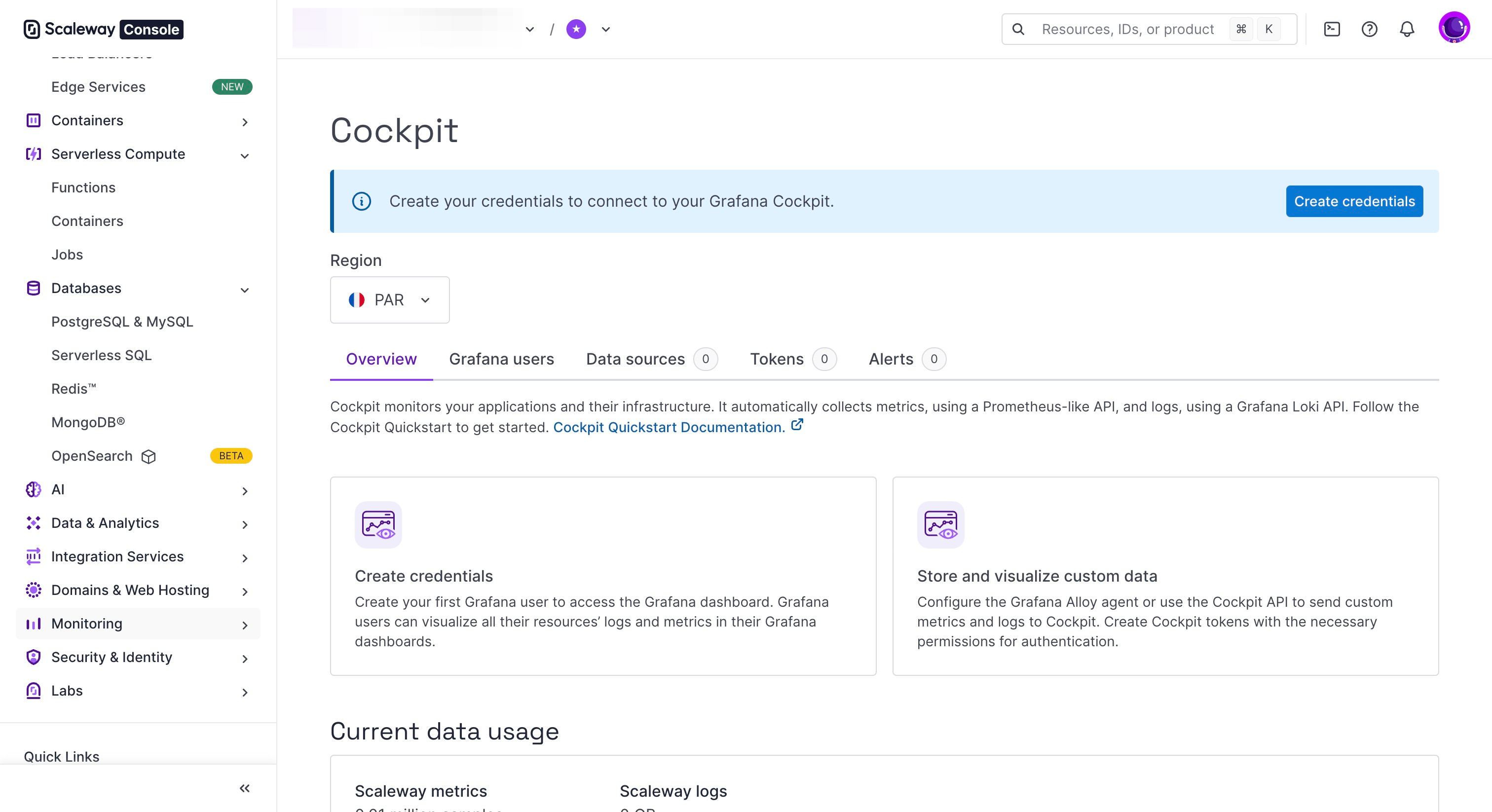Click the purple star project icon

(x=576, y=29)
